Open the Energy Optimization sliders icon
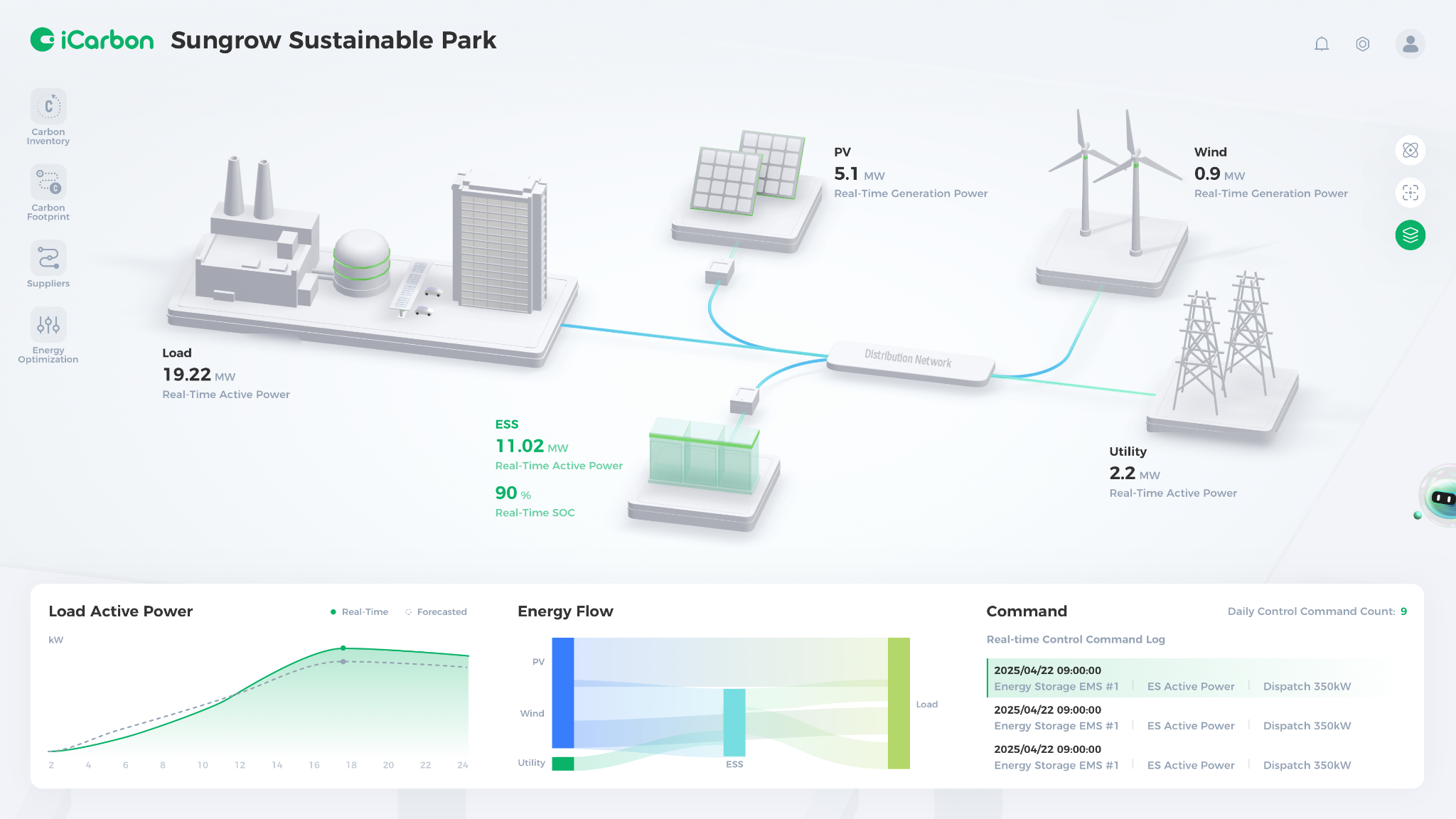1456x819 pixels. click(48, 325)
